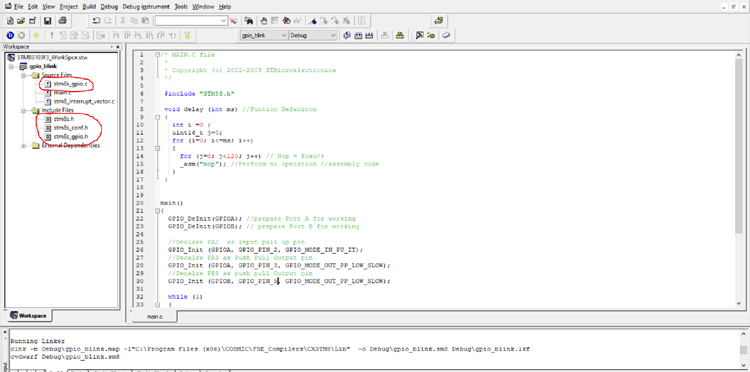Screen dimensions: 750x372
Task: Click the Cut scissors icon
Action: coord(123,21)
